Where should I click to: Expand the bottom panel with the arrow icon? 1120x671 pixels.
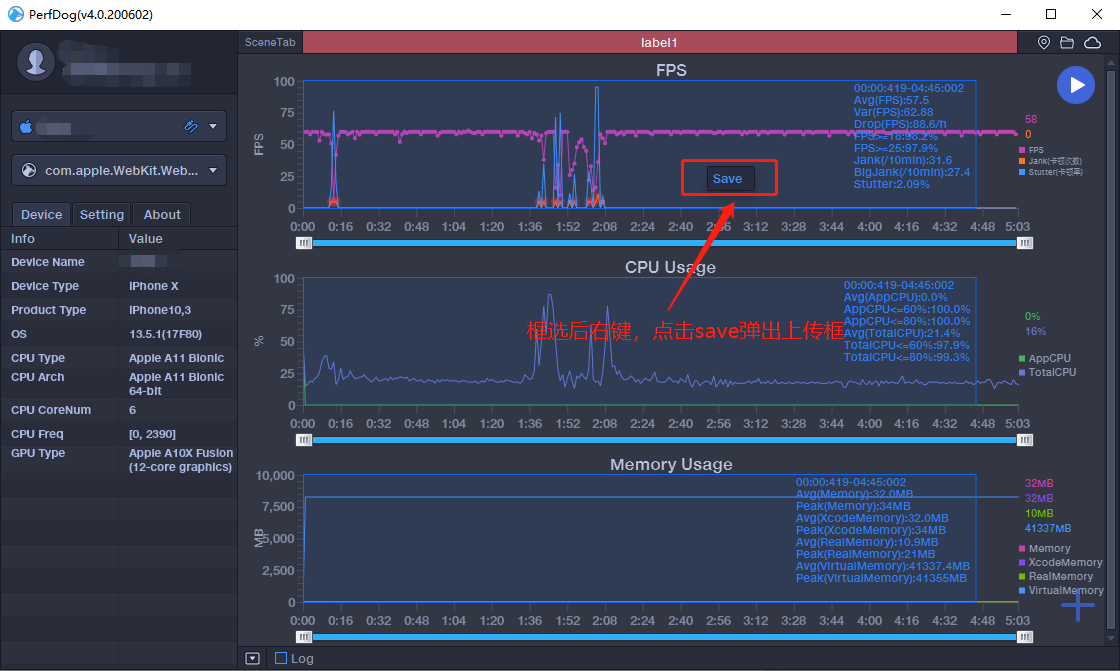coord(252,658)
